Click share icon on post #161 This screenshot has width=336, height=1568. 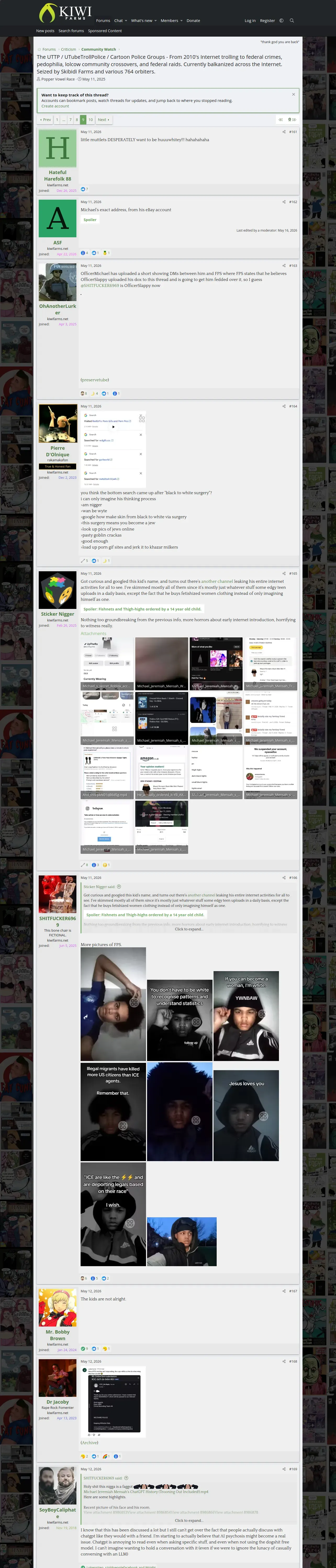tap(284, 132)
